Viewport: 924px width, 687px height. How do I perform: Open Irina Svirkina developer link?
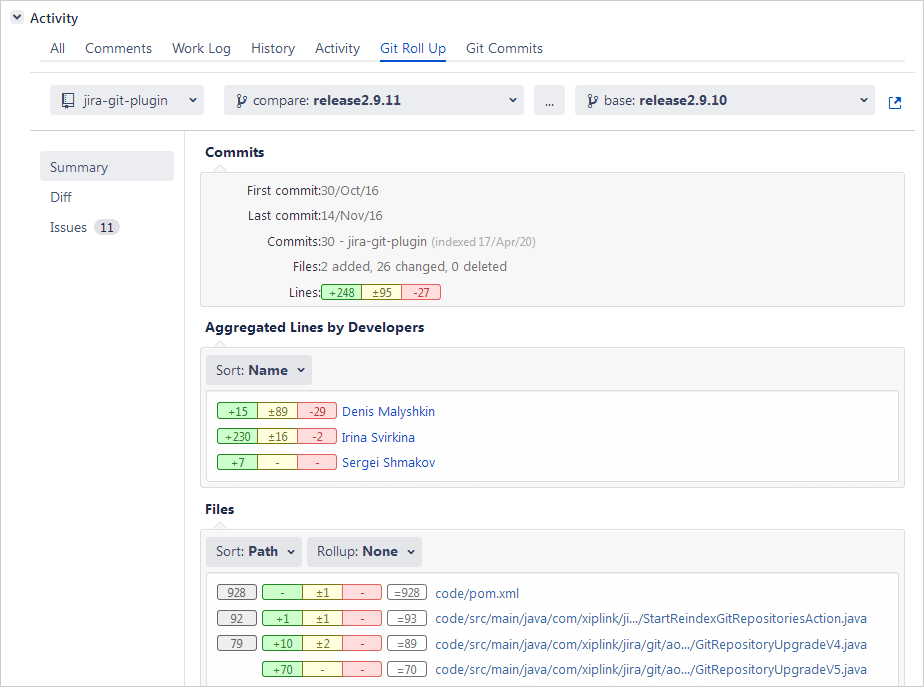378,437
